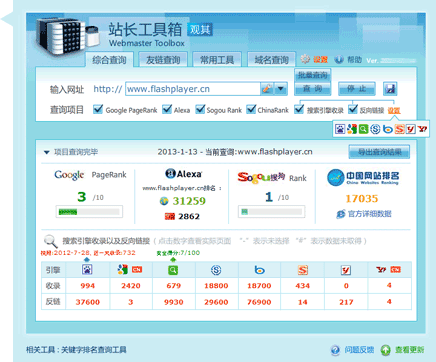Click green search engine icon in table header

[173, 270]
